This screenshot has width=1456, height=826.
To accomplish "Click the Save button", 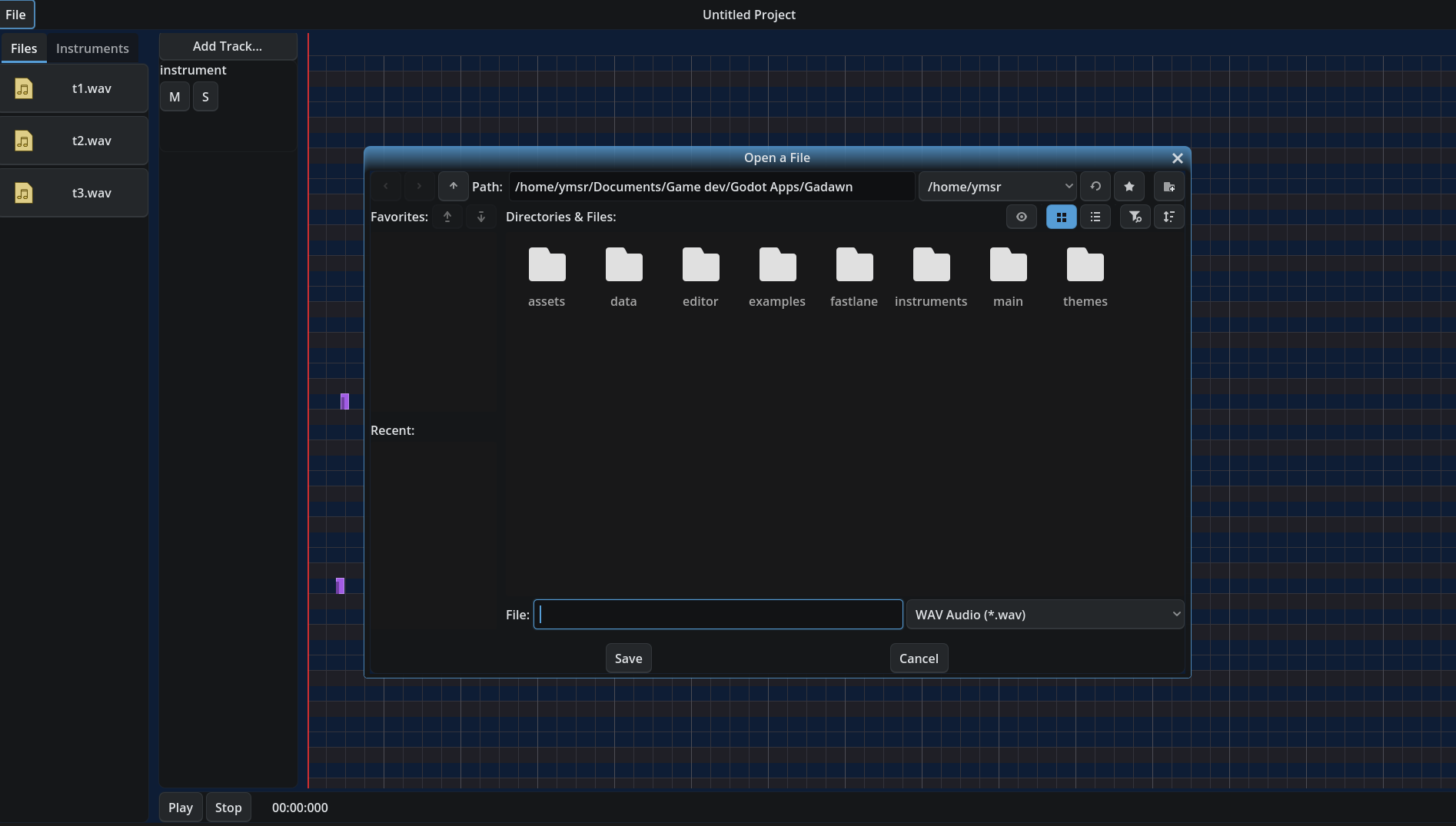I will tap(629, 658).
